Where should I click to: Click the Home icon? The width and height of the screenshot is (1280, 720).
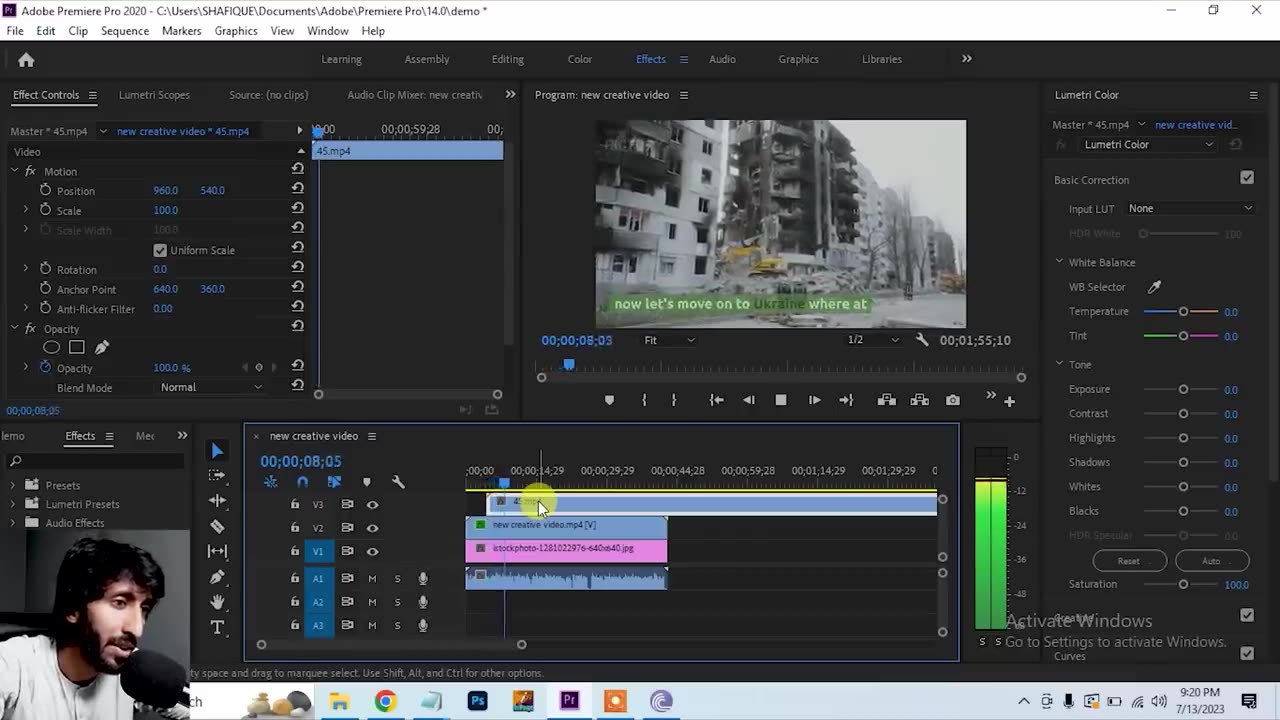[x=26, y=60]
